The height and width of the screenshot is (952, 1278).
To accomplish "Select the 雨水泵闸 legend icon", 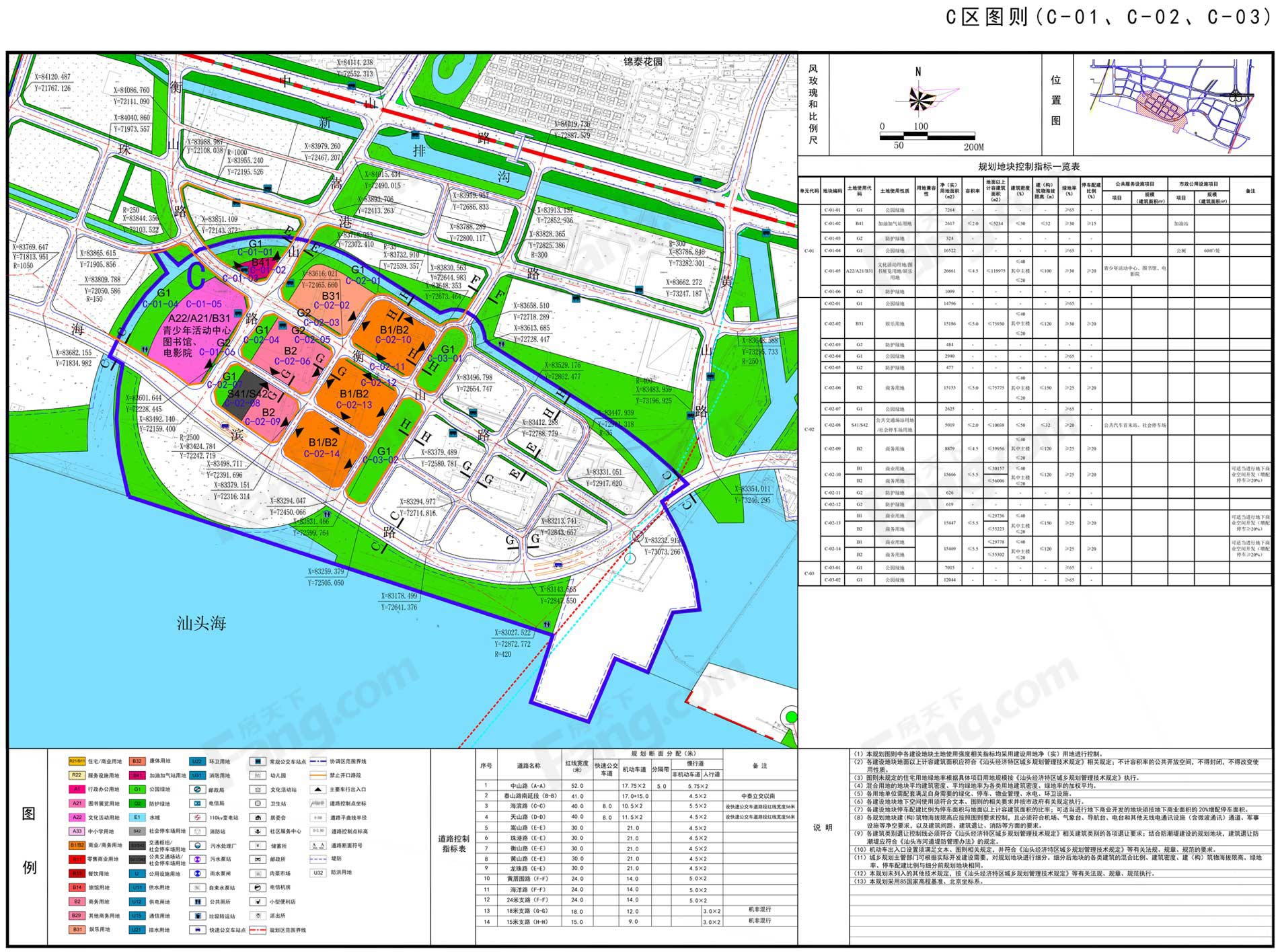I will pos(196,873).
